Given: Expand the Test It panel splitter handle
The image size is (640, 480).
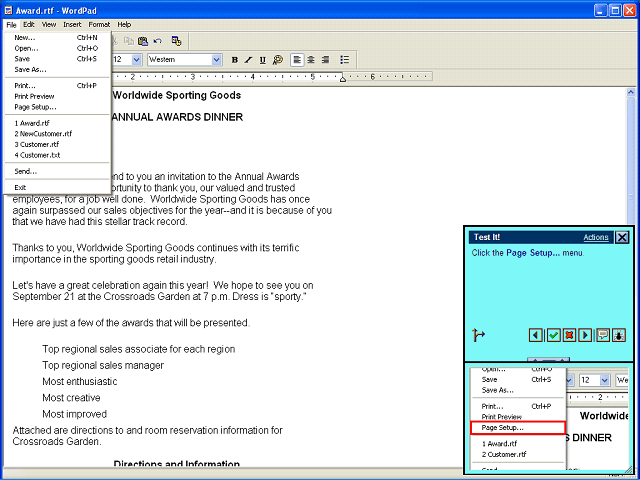Looking at the screenshot, I should [549, 360].
